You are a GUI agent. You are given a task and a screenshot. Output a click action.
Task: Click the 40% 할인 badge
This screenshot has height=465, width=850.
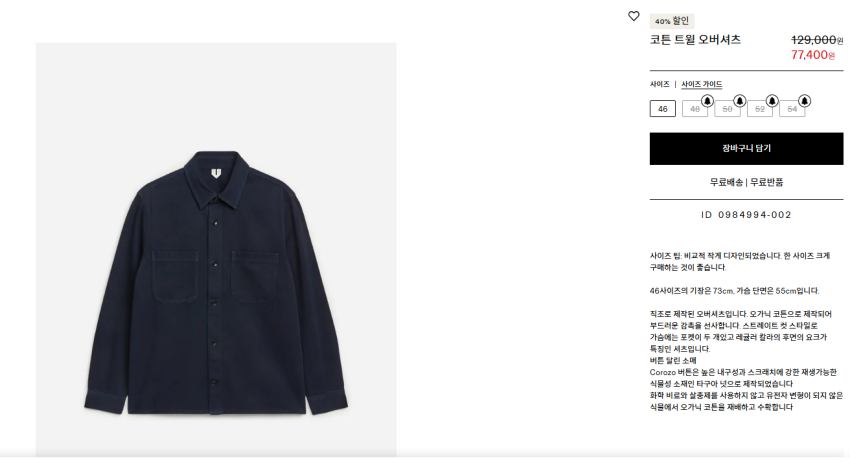click(x=672, y=21)
